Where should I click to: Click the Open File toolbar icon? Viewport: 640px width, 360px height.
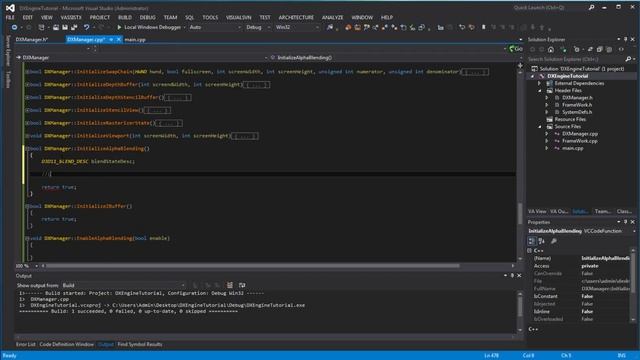pos(56,27)
